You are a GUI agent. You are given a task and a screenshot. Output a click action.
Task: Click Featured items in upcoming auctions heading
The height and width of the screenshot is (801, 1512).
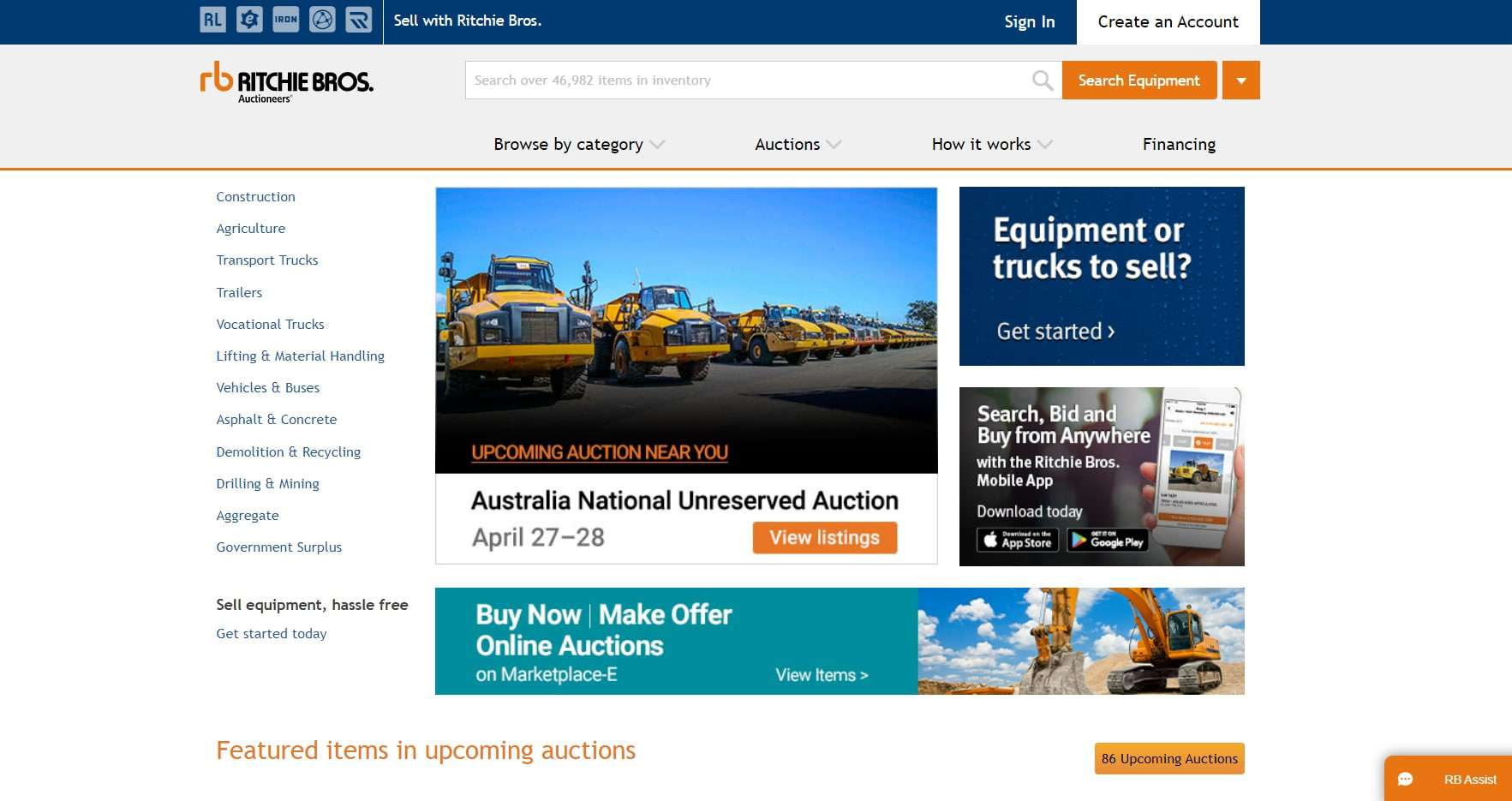[x=426, y=750]
